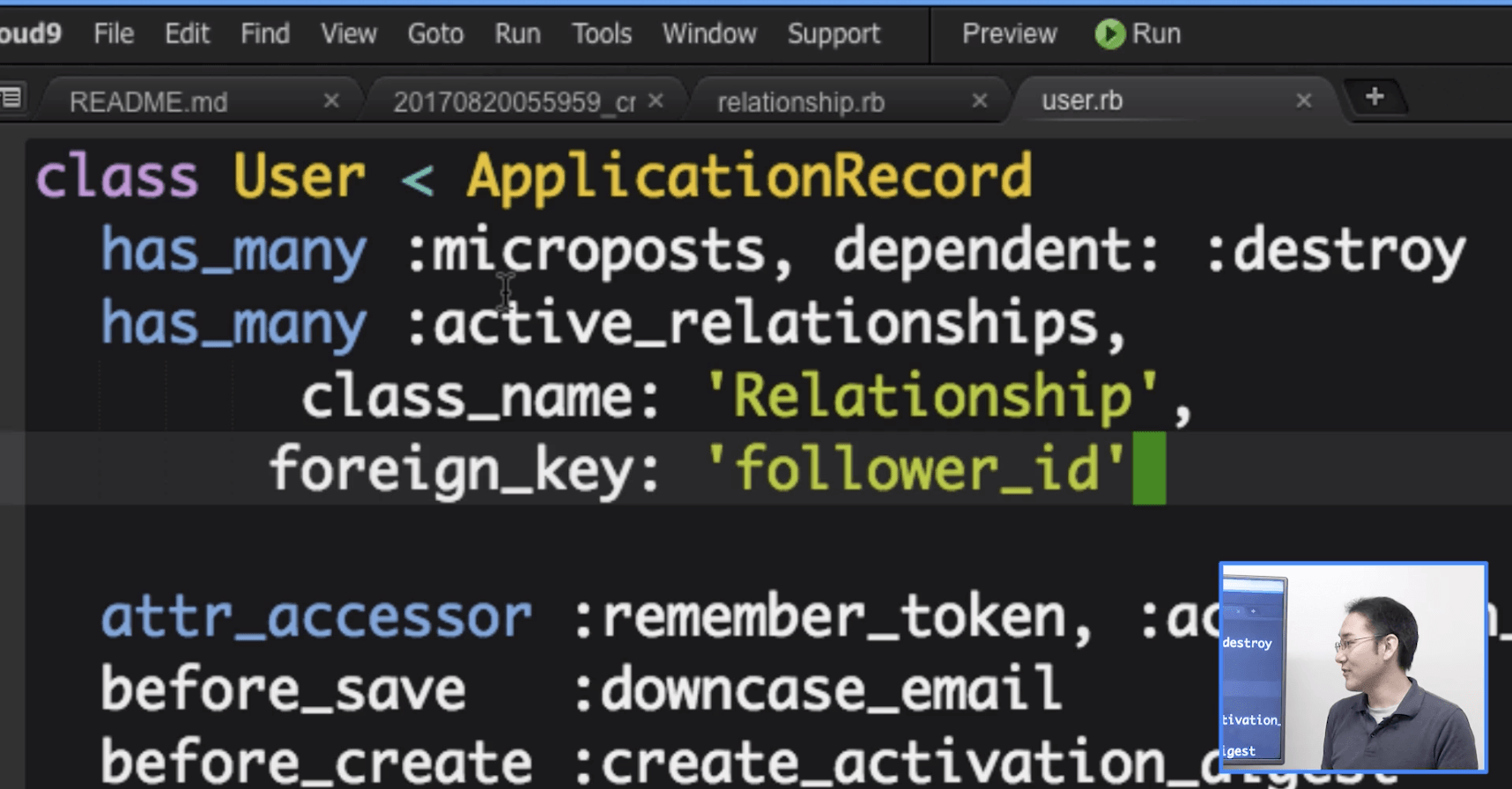Image resolution: width=1512 pixels, height=789 pixels.
Task: Open the Edit menu
Action: (x=187, y=33)
